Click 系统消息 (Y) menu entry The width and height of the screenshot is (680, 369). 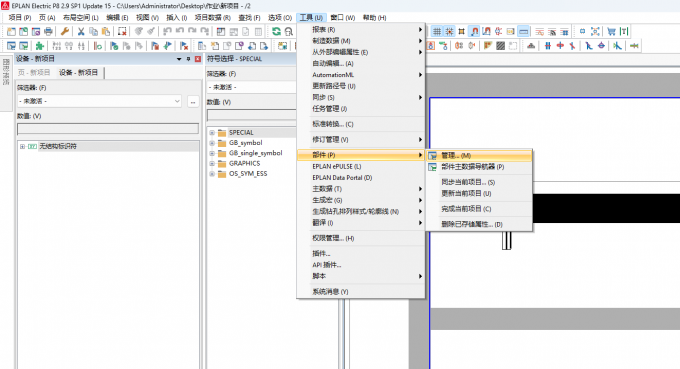[361, 292]
